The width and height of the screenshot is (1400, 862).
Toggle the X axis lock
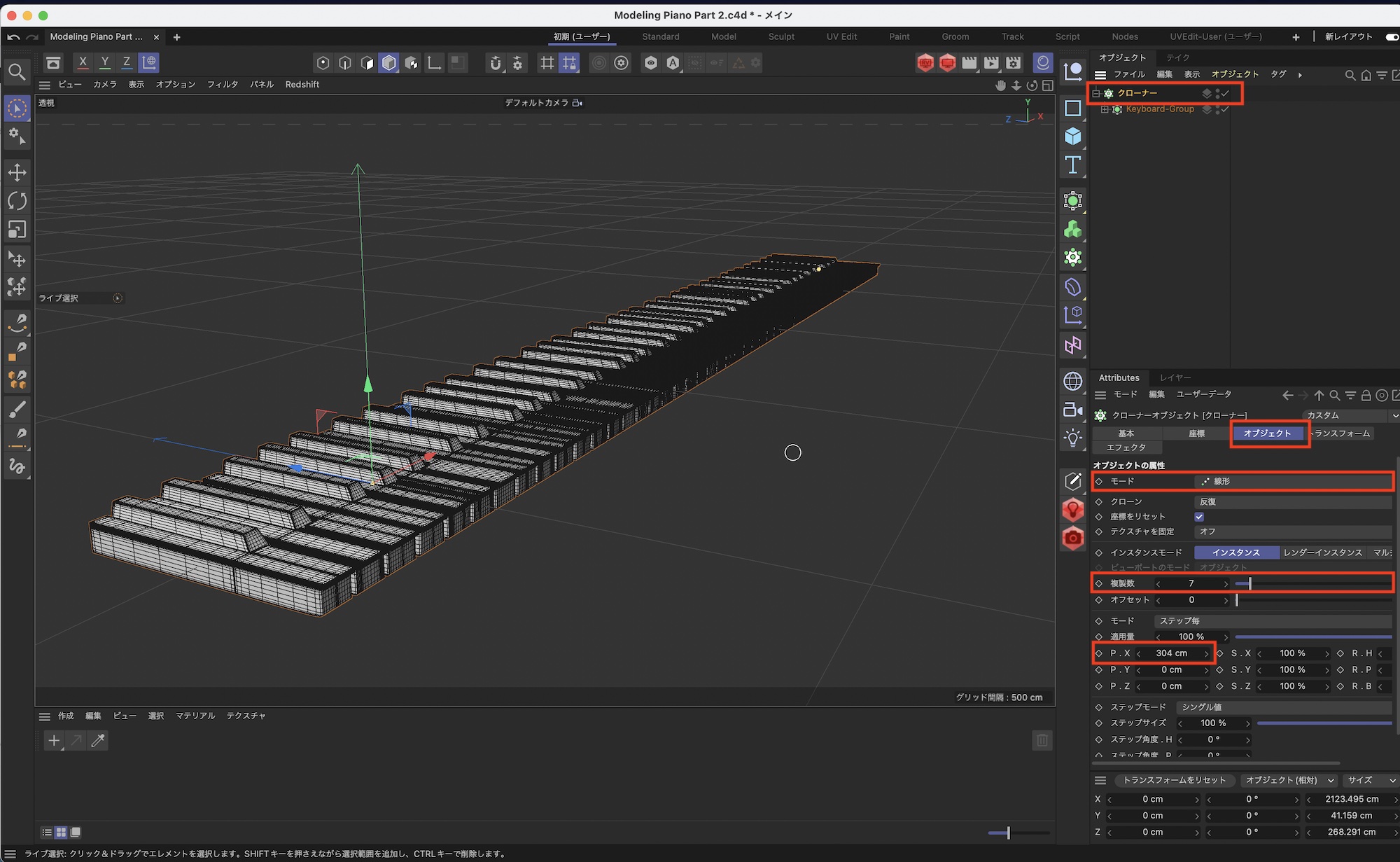click(x=83, y=62)
